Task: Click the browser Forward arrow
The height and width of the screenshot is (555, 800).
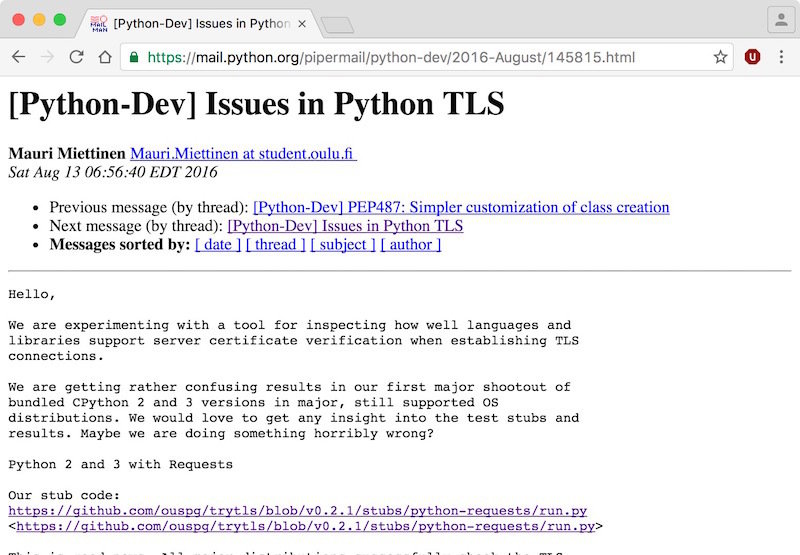Action: 47,57
